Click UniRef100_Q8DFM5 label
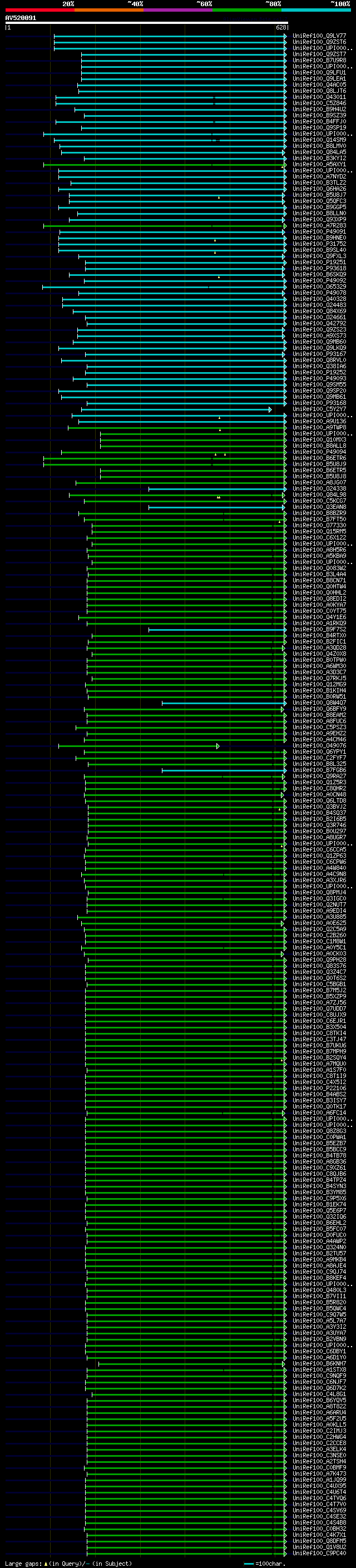Image resolution: width=356 pixels, height=1568 pixels. click(319, 1541)
